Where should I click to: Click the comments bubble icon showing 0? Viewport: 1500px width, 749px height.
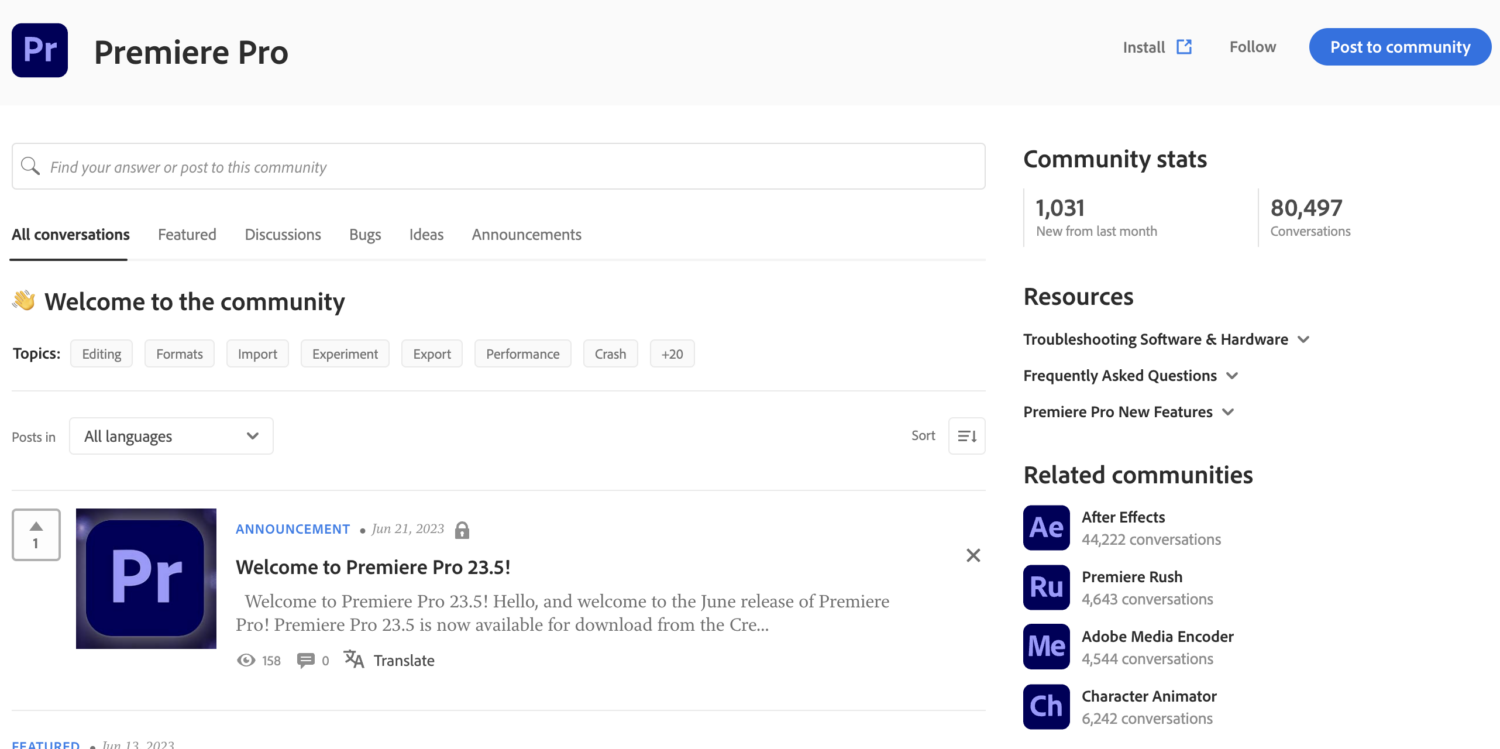point(306,660)
